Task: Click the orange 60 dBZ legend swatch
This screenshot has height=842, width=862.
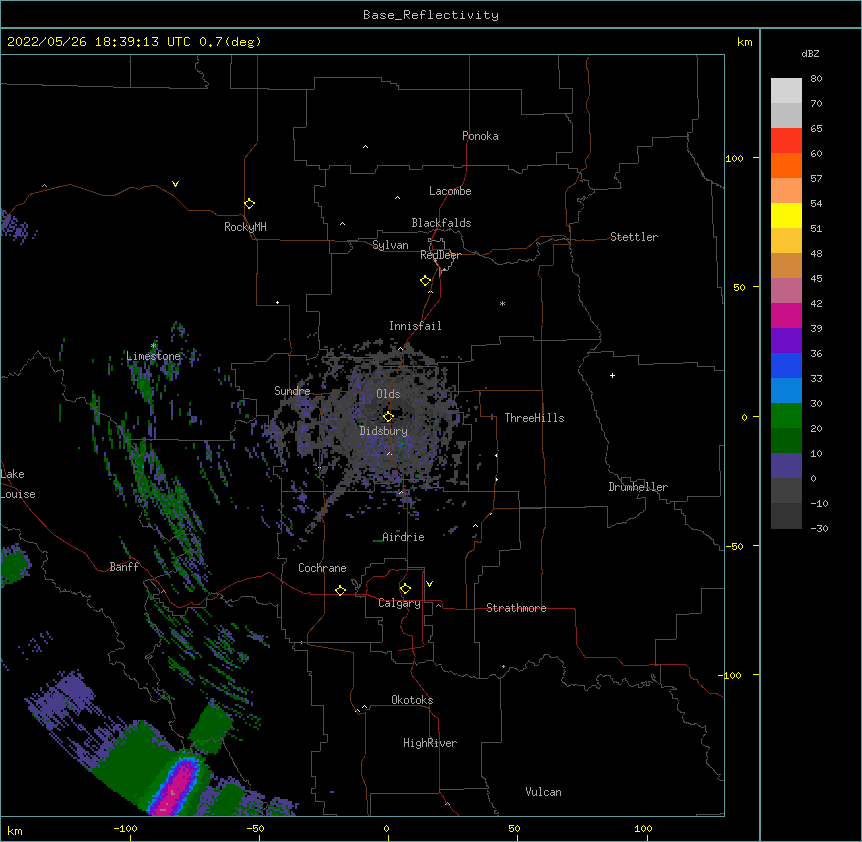Action: pyautogui.click(x=786, y=166)
